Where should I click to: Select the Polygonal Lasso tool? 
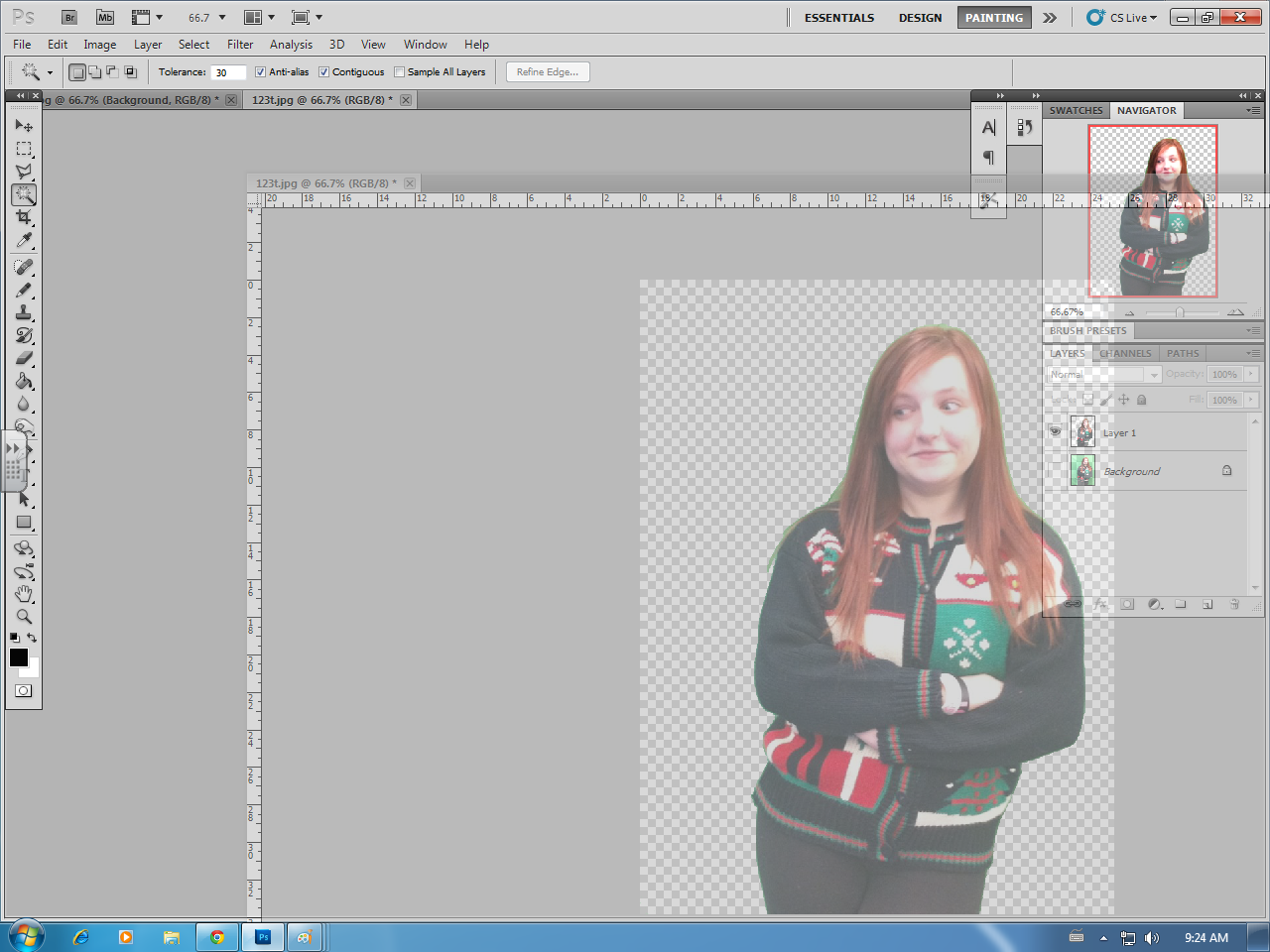[24, 172]
